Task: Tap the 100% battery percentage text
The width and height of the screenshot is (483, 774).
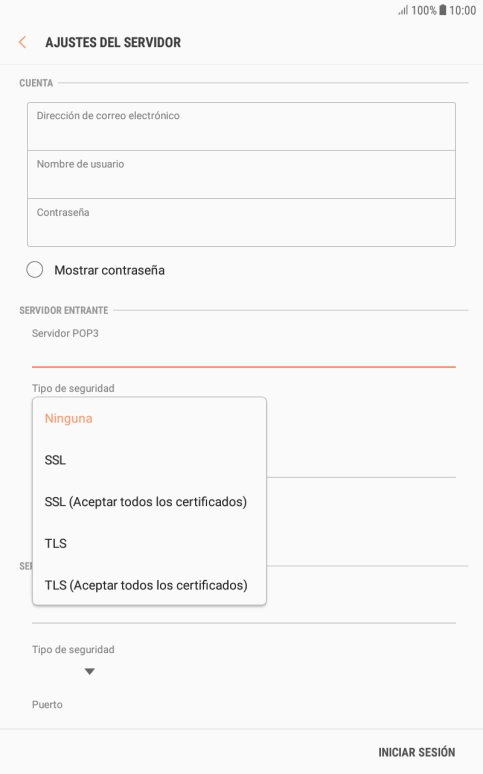Action: 424,10
